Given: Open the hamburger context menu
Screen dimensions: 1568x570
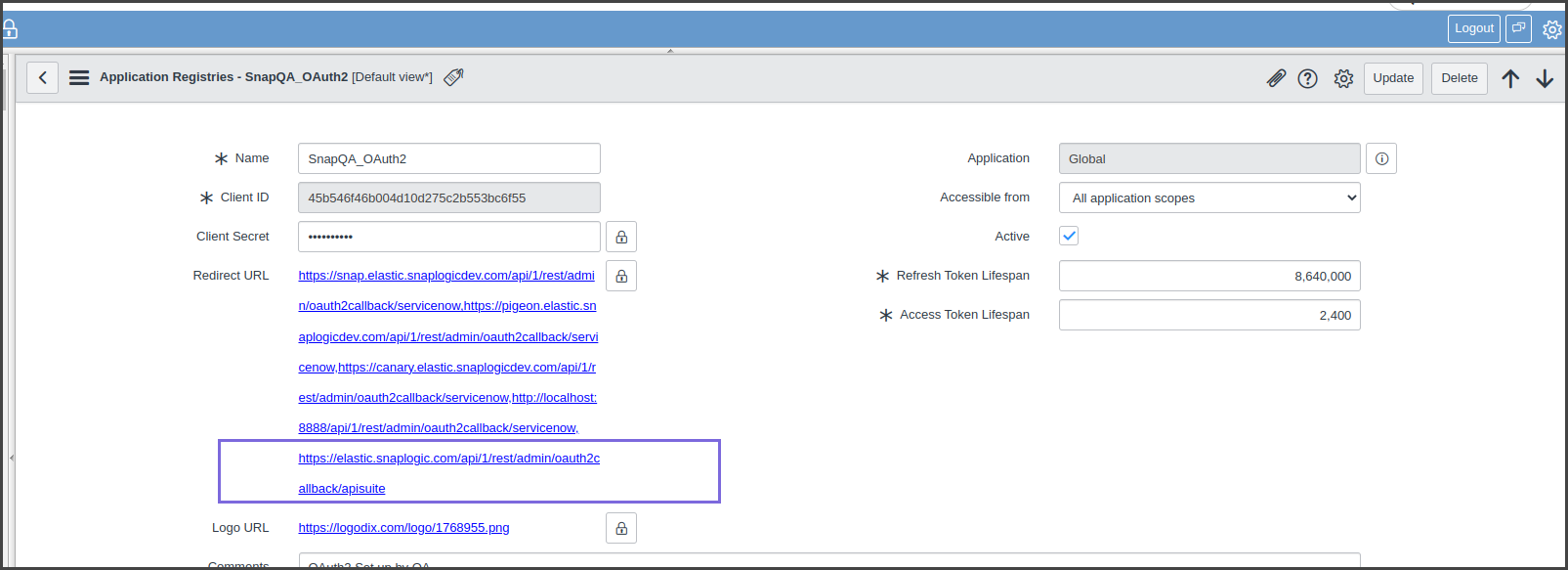Looking at the screenshot, I should [x=79, y=77].
